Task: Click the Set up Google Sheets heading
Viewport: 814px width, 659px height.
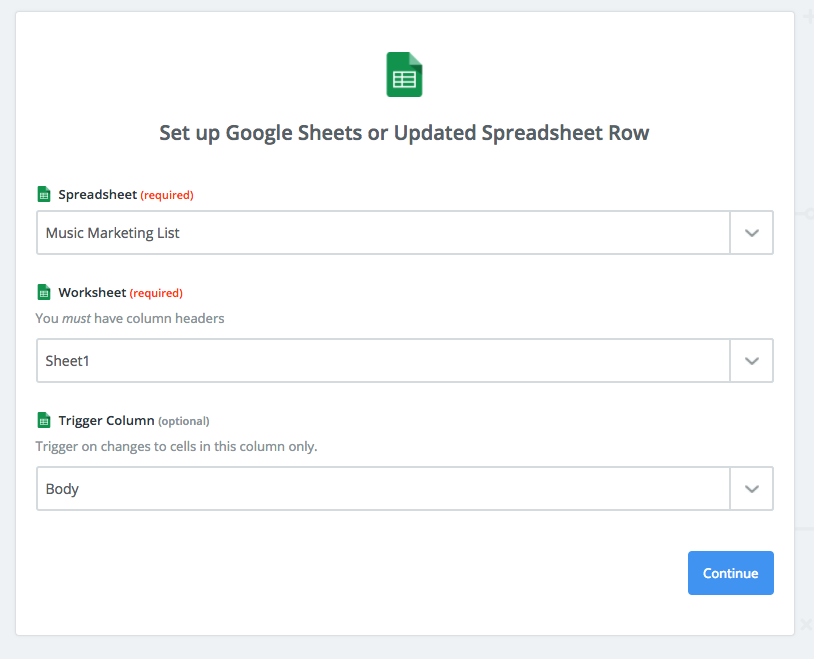Action: coord(404,133)
